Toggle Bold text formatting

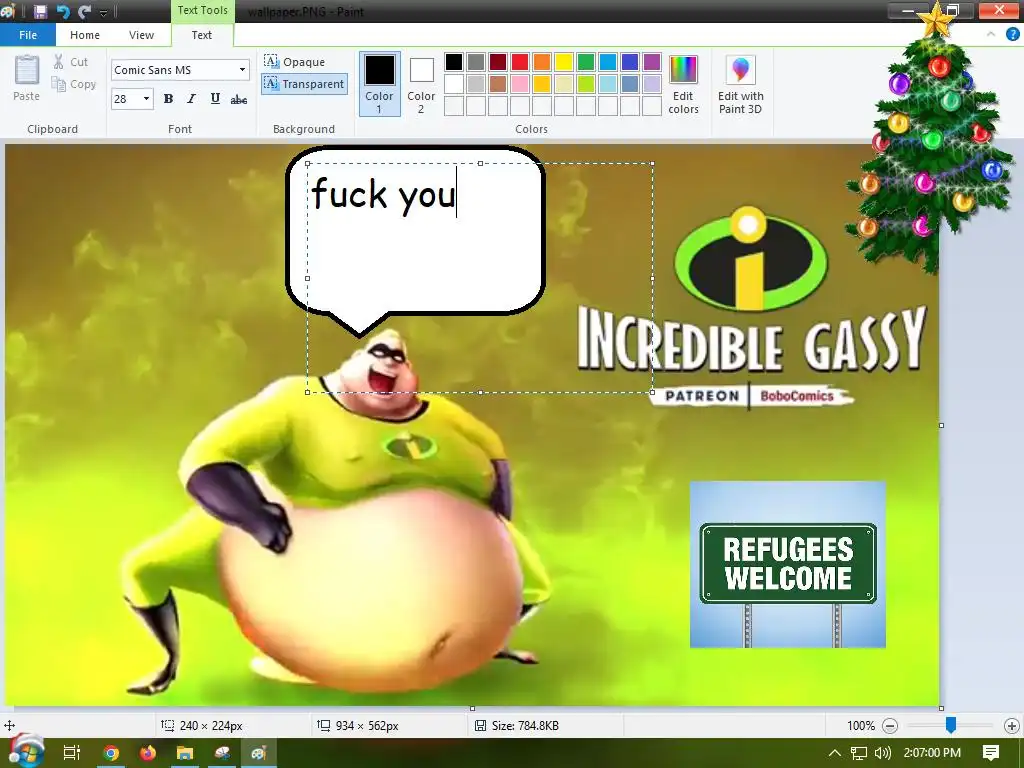[168, 99]
